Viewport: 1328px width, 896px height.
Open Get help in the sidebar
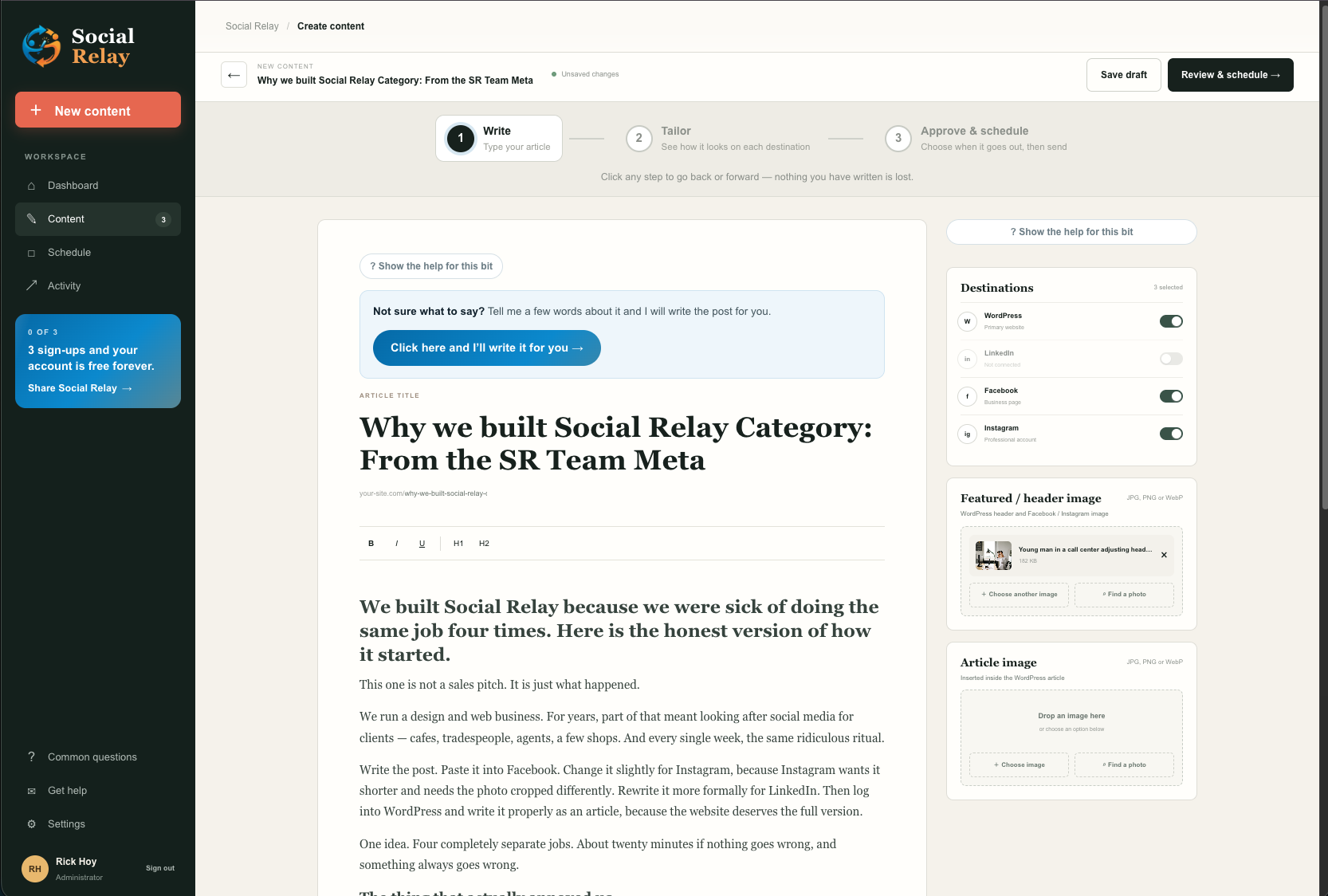point(98,791)
